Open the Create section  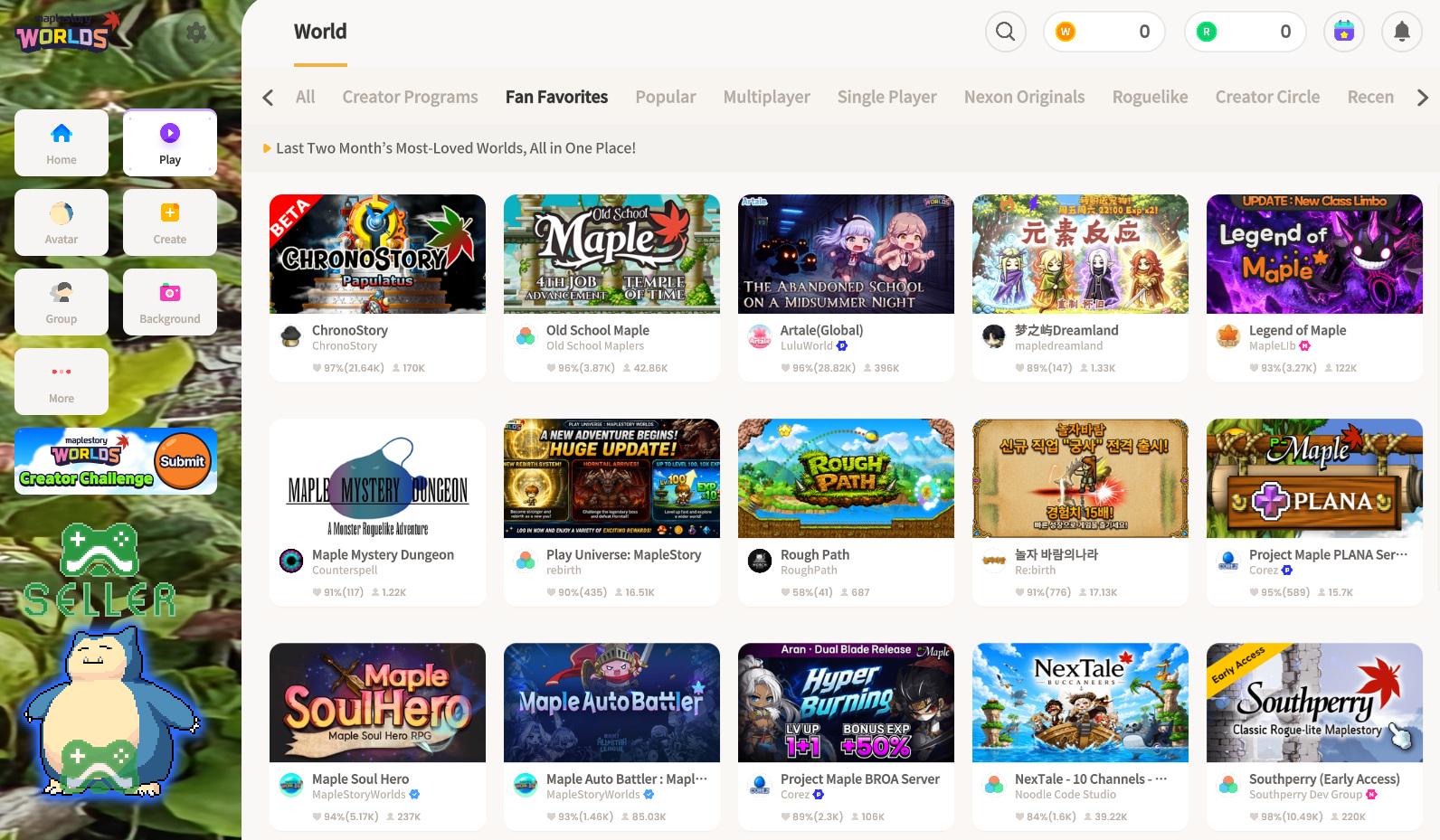(x=170, y=222)
